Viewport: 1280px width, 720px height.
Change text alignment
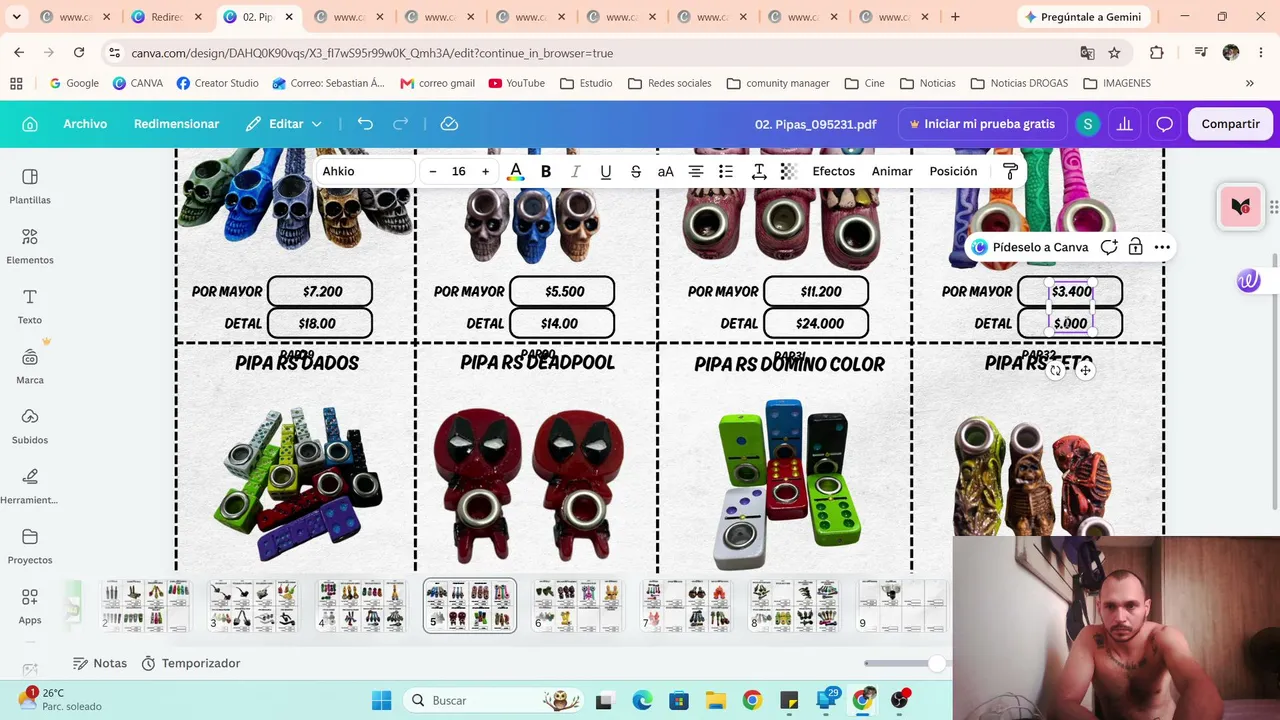click(696, 172)
